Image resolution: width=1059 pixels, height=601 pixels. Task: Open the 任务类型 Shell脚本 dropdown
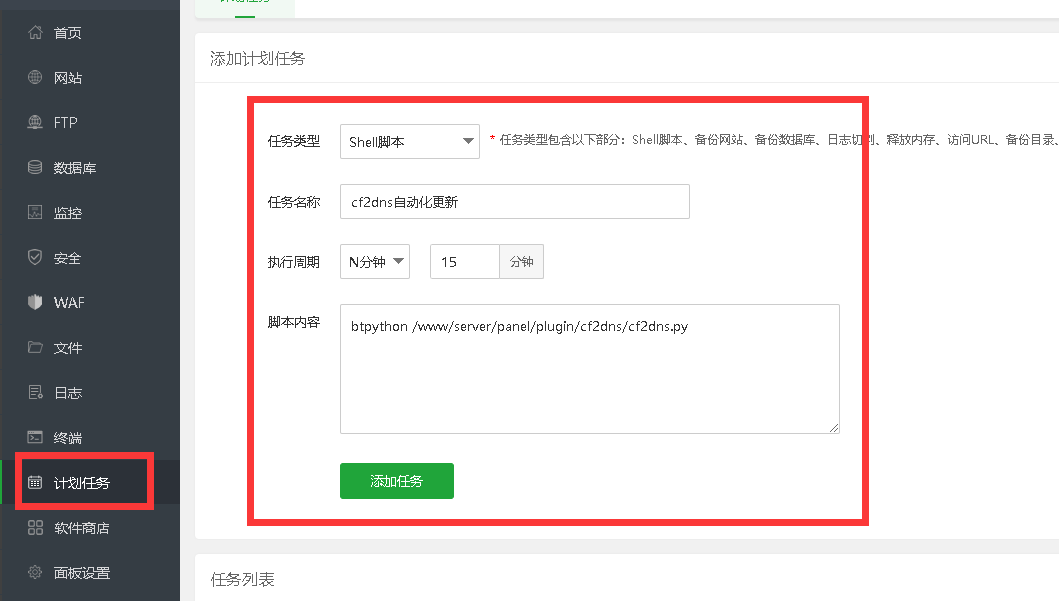(410, 142)
